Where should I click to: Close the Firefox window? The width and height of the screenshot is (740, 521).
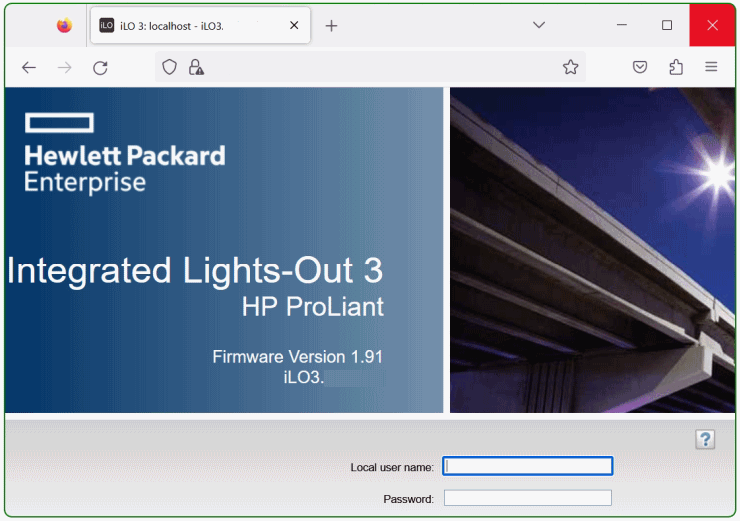[712, 25]
